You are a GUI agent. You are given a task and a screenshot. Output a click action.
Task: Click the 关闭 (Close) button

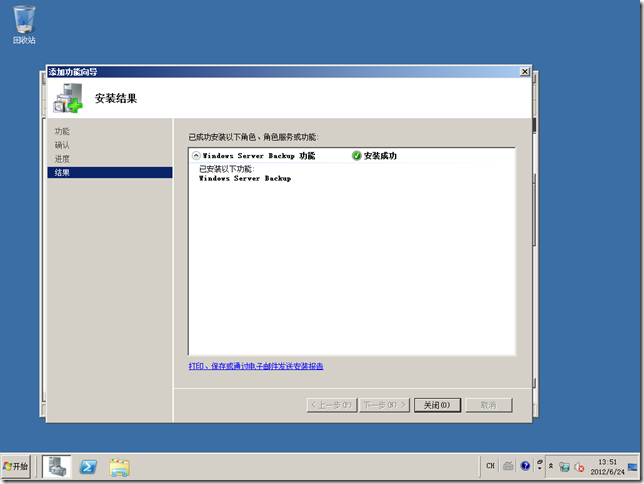click(x=437, y=405)
